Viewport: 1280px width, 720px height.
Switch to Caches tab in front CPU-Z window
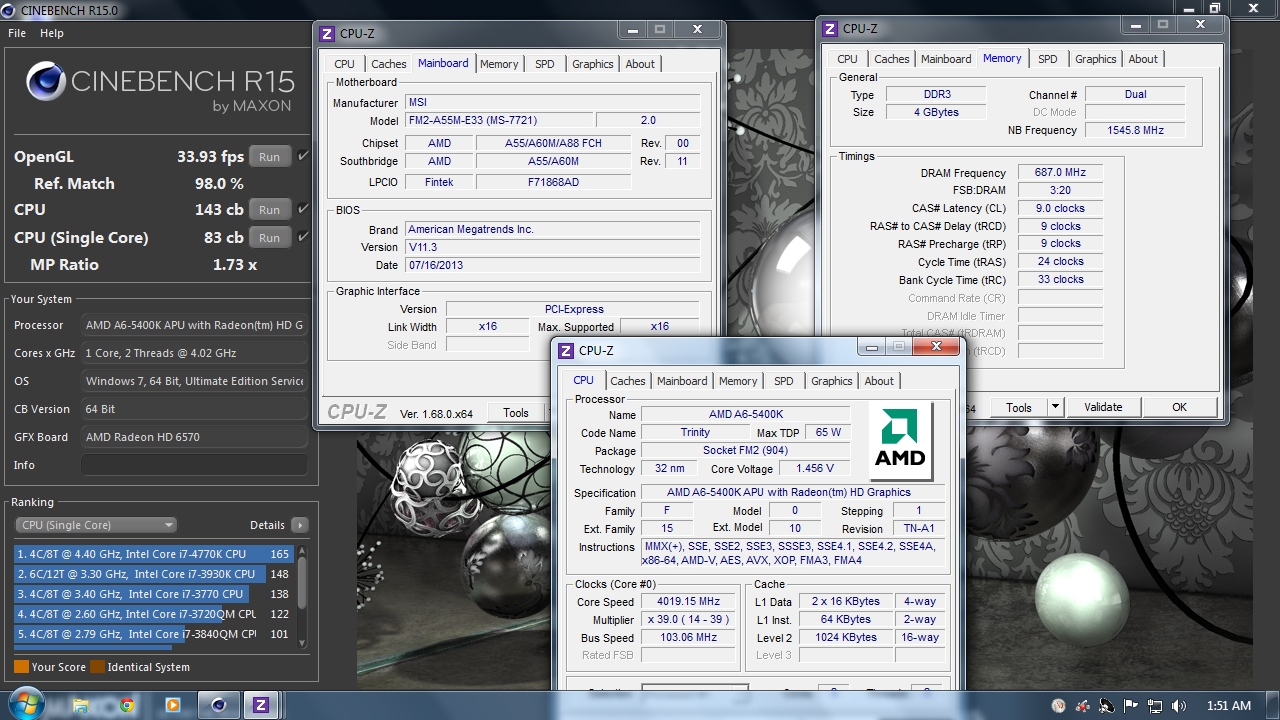point(628,381)
